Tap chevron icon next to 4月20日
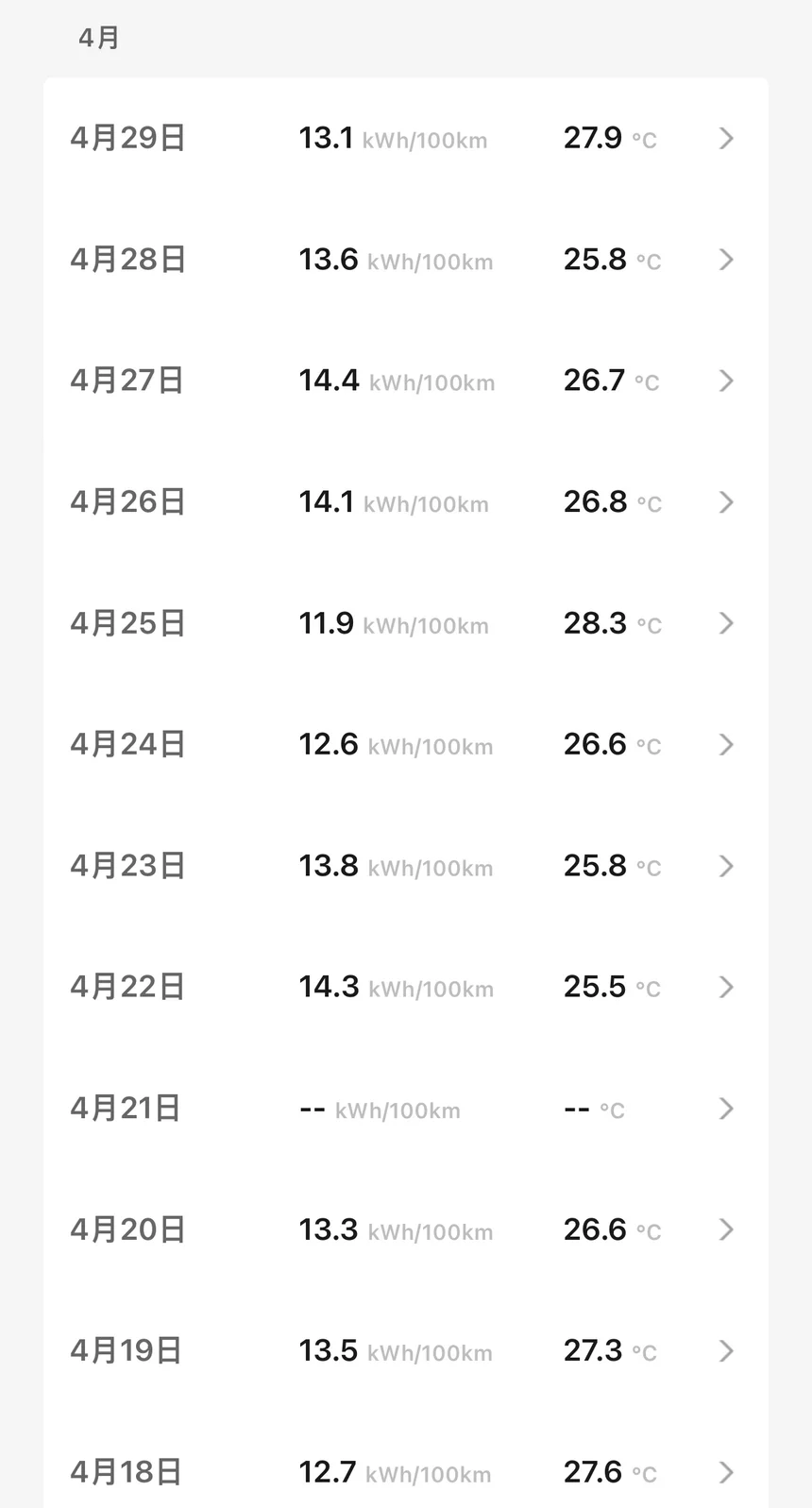Screen dimensions: 812x1508 726,1229
